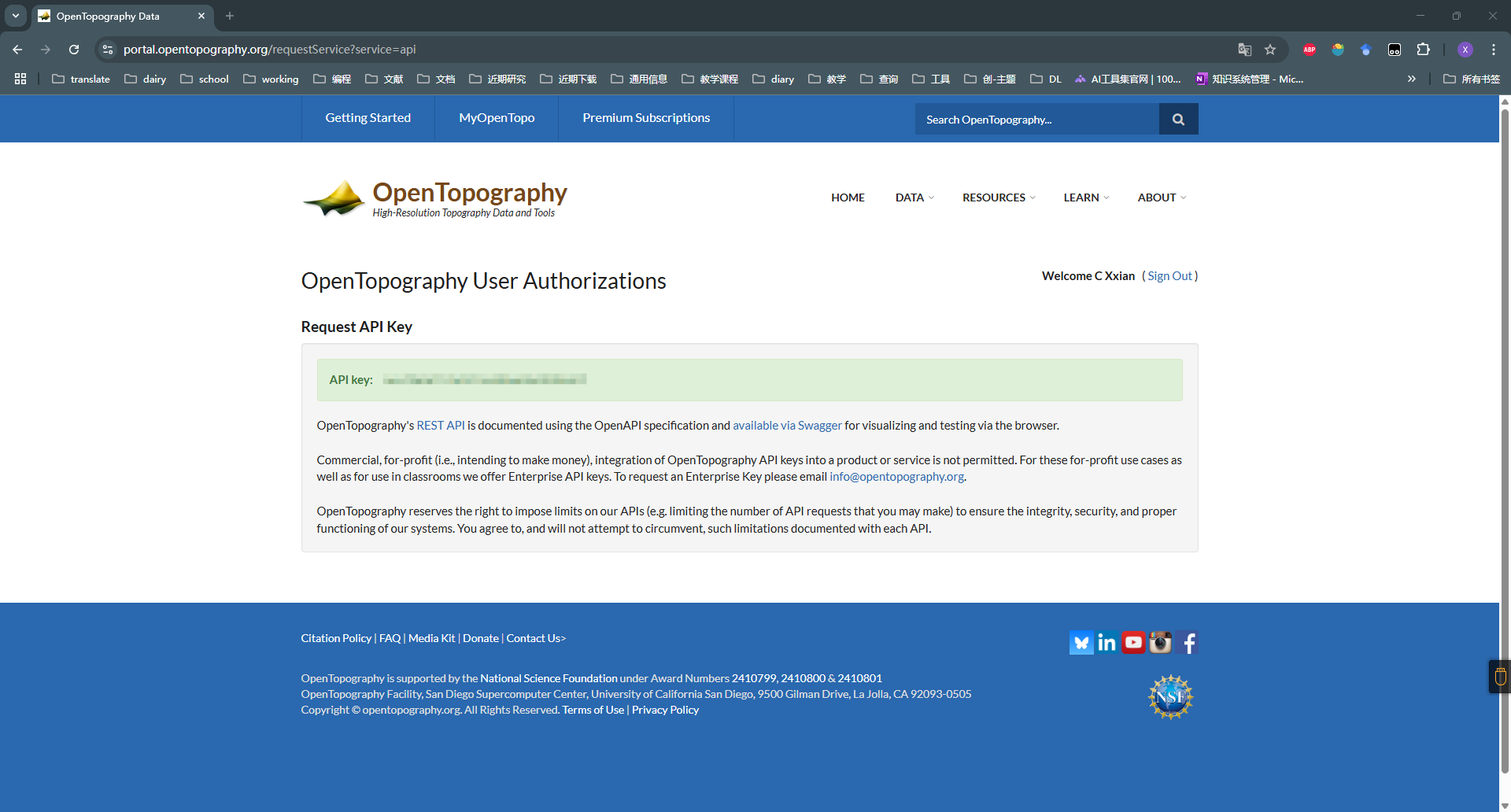Viewport: 1511px width, 812px height.
Task: Go to HOME in navigation
Action: tap(848, 197)
